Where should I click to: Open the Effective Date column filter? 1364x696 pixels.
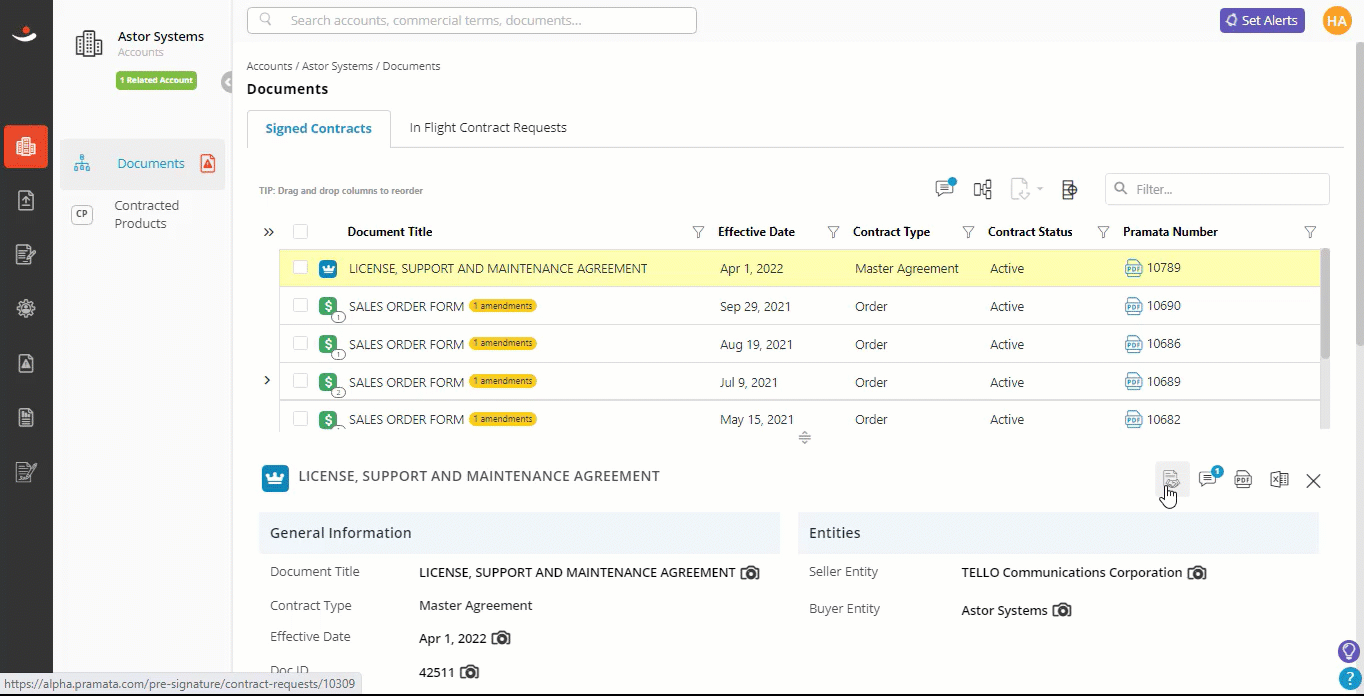click(833, 232)
